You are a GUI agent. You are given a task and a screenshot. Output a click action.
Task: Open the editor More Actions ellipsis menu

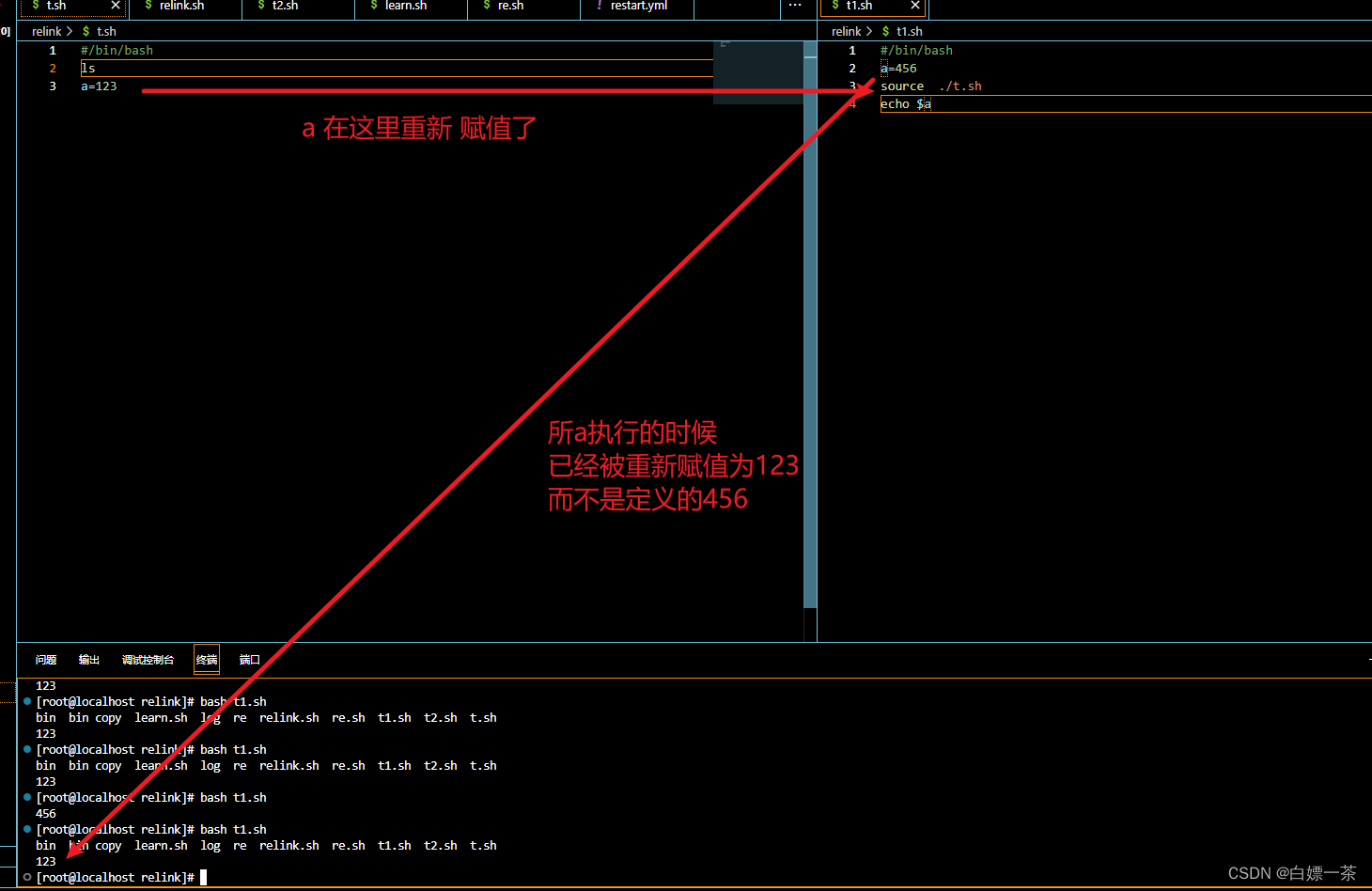pos(795,6)
